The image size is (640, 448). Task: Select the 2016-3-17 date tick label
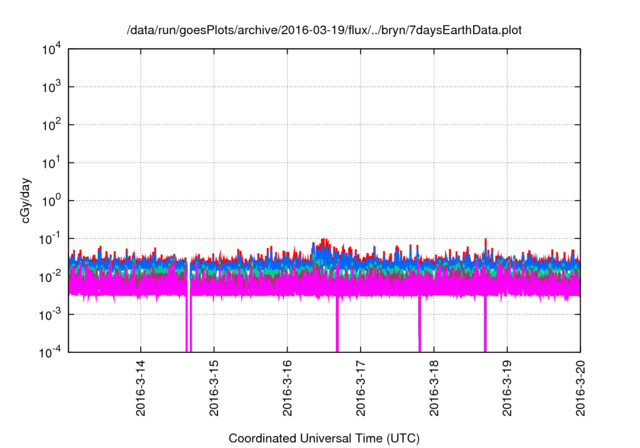pos(360,388)
